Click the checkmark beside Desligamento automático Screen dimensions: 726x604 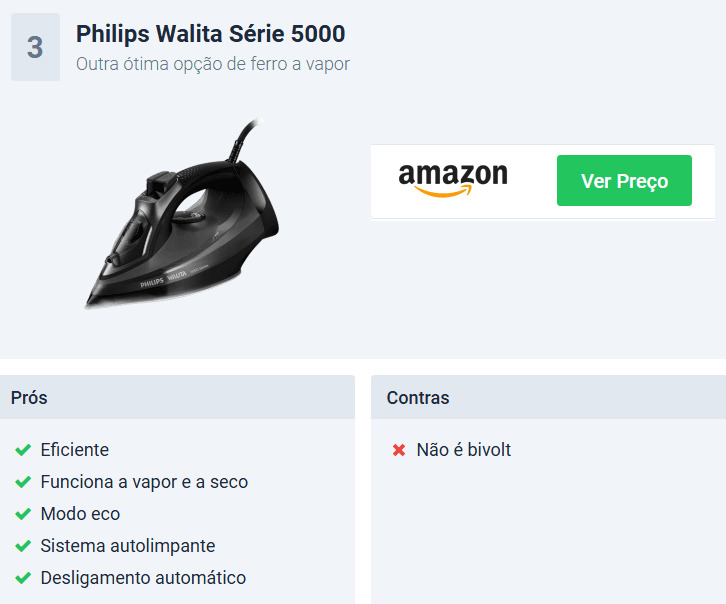[x=23, y=578]
